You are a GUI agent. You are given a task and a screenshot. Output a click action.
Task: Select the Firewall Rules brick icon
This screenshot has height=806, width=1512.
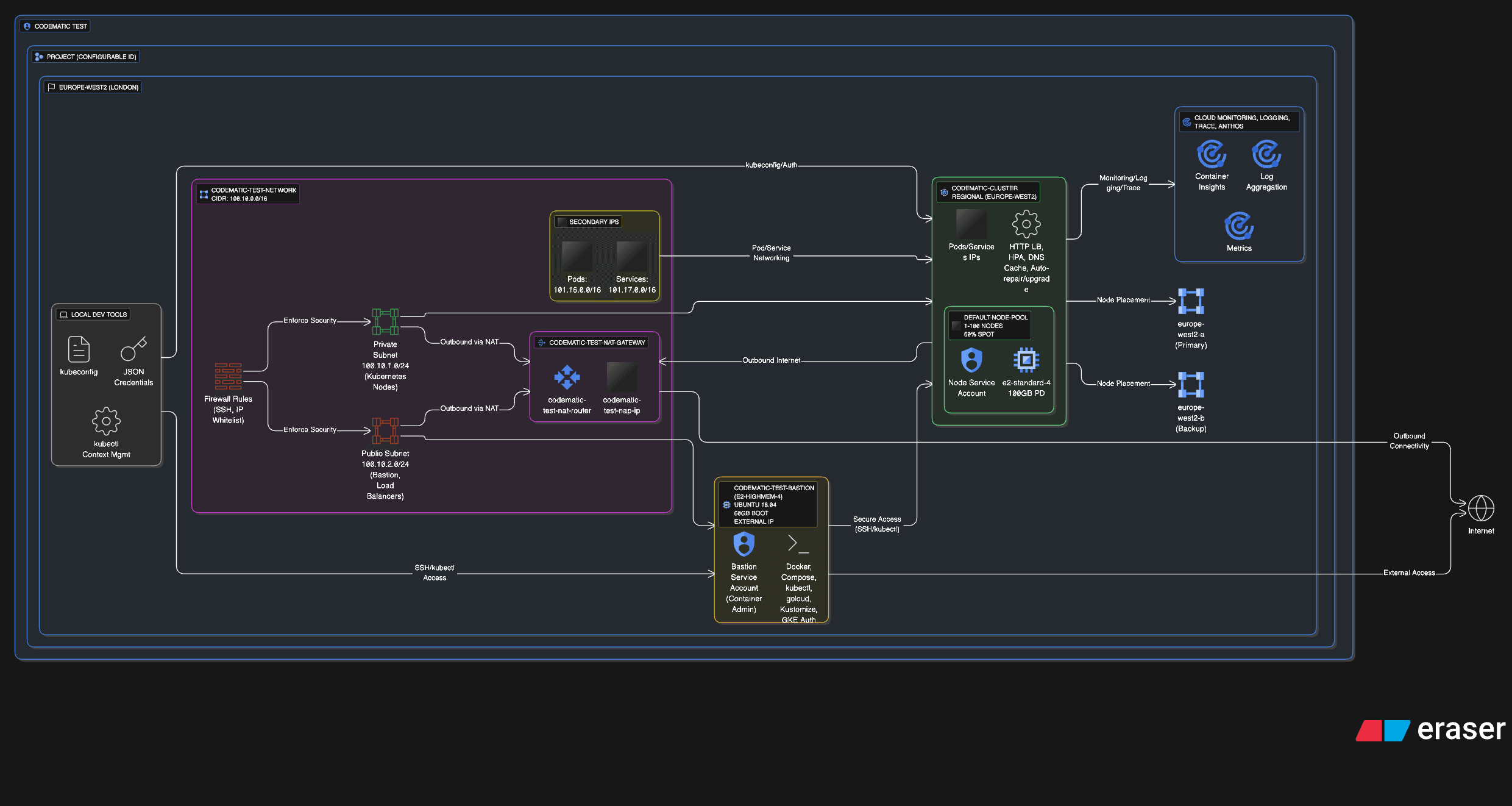[x=228, y=376]
